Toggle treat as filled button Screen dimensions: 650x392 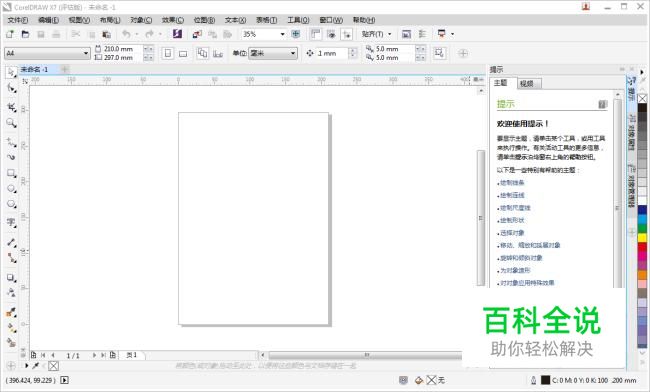(x=439, y=53)
